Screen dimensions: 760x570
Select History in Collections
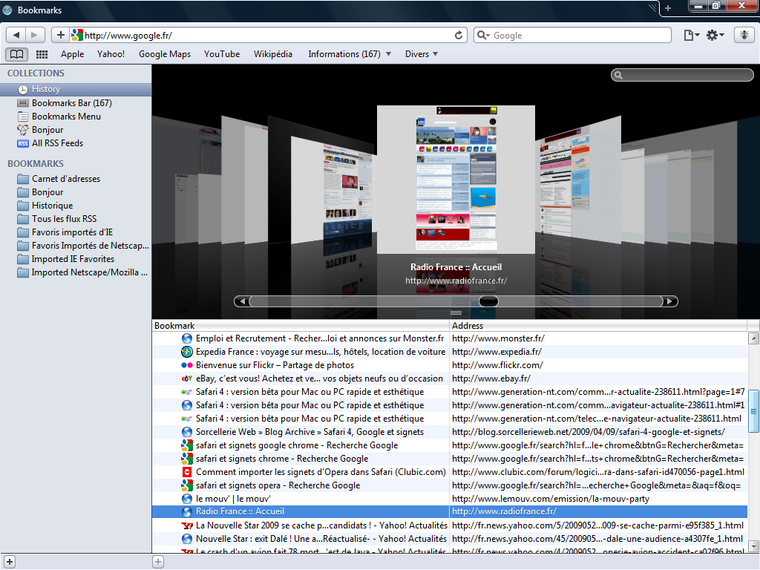tap(76, 89)
